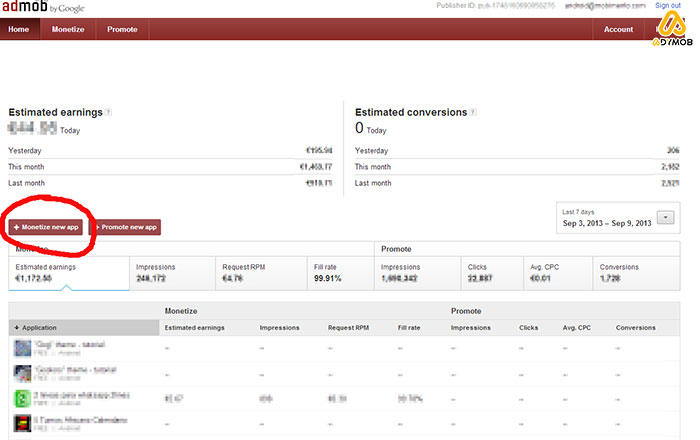Click the Monetize new app button
Image resolution: width=700 pixels, height=440 pixels.
tap(46, 227)
